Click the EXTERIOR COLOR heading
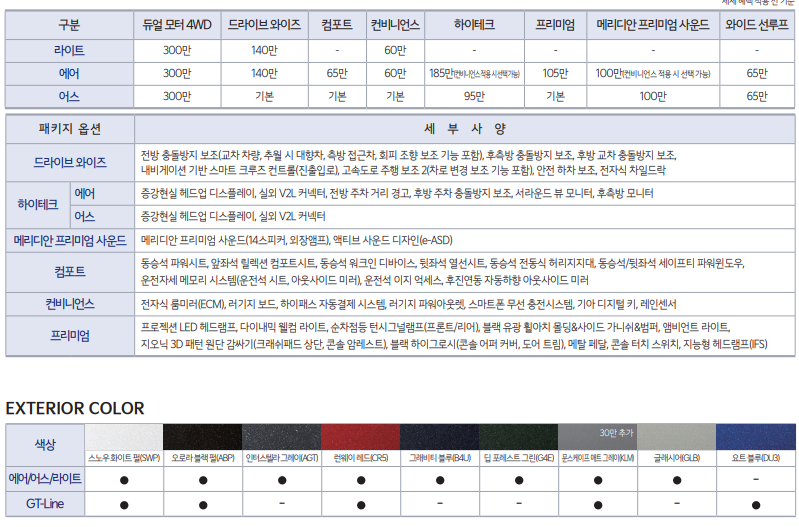This screenshot has height=527, width=799. 75,408
